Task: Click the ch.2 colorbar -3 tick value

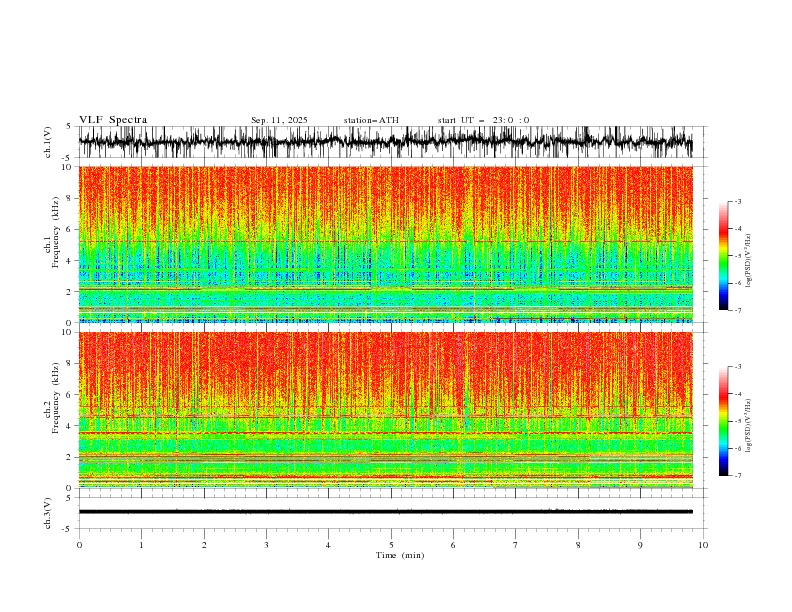Action: point(737,367)
